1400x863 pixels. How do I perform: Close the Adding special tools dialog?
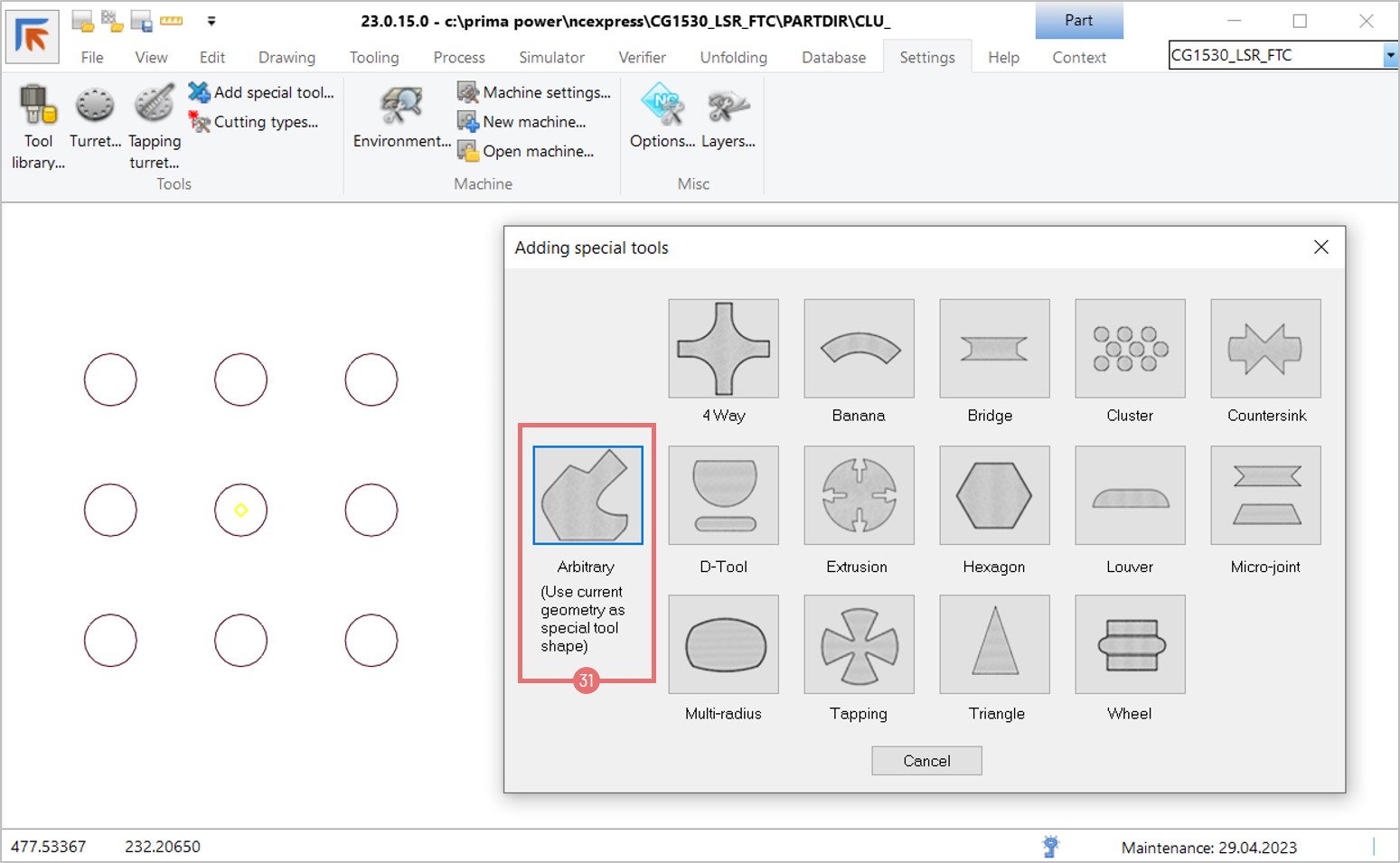1320,248
